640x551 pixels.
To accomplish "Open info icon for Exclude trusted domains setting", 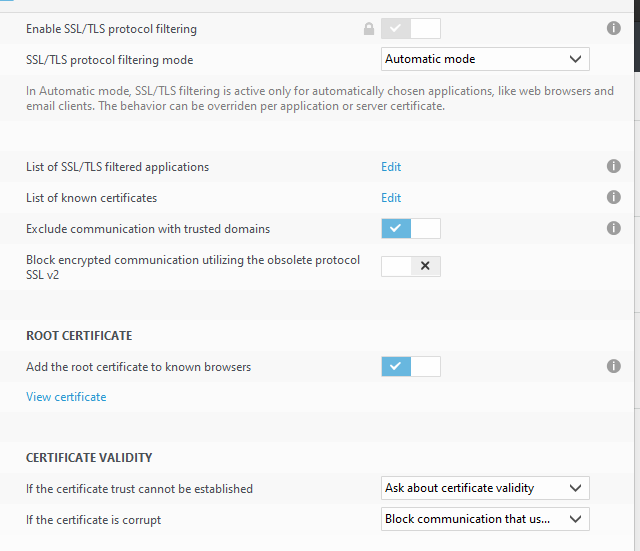I will 614,229.
